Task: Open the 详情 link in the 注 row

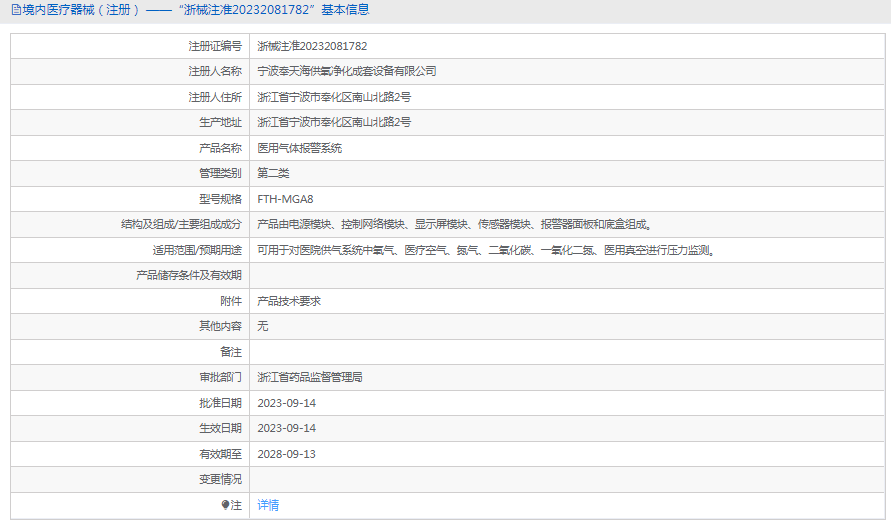Action: tap(268, 505)
